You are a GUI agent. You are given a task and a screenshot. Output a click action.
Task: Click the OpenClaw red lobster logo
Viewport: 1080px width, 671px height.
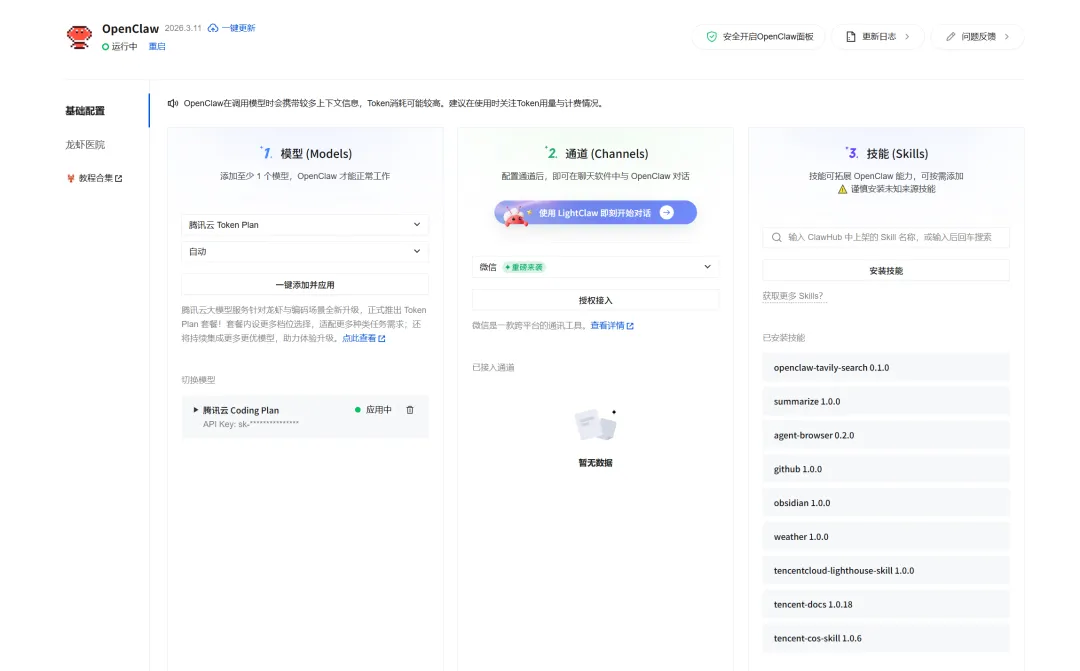79,37
